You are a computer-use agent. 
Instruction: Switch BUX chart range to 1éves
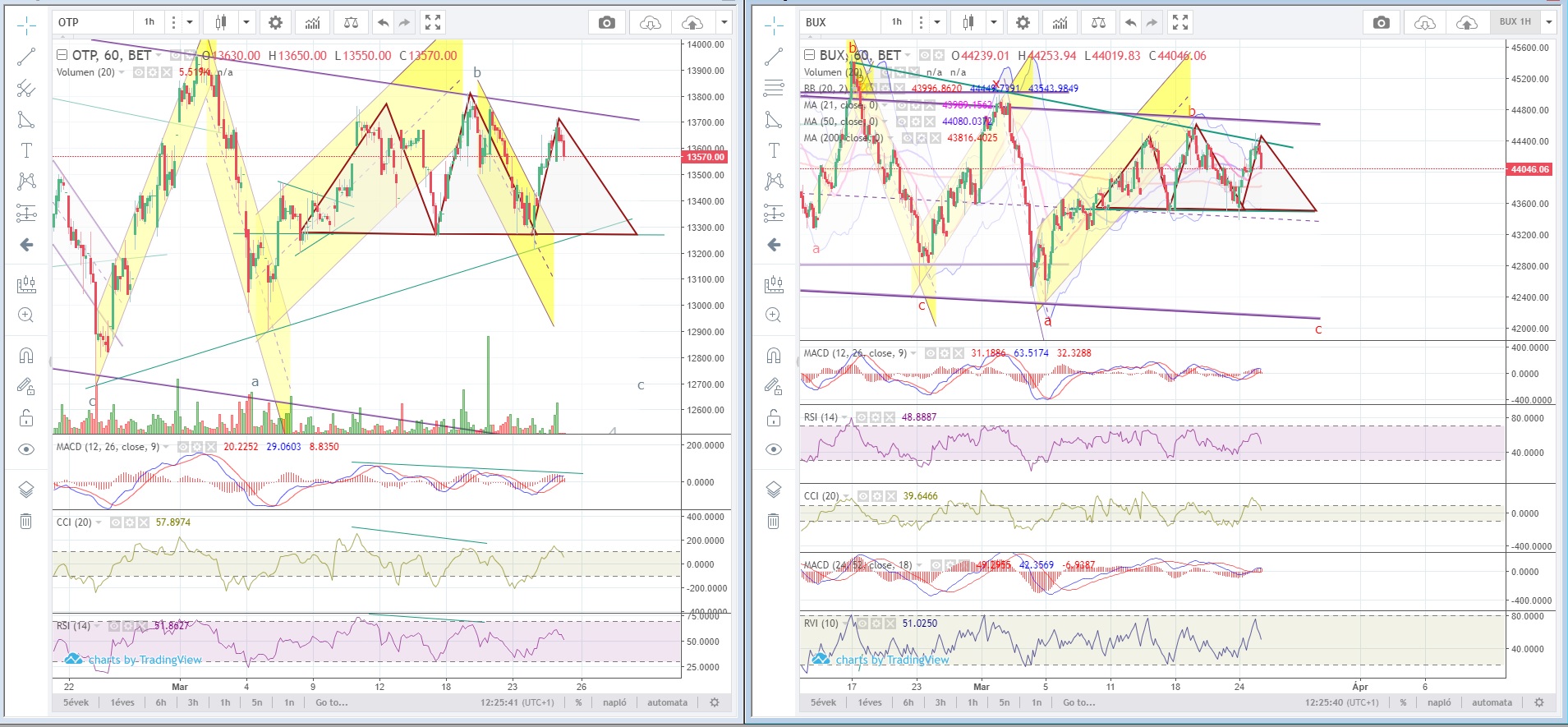click(869, 702)
